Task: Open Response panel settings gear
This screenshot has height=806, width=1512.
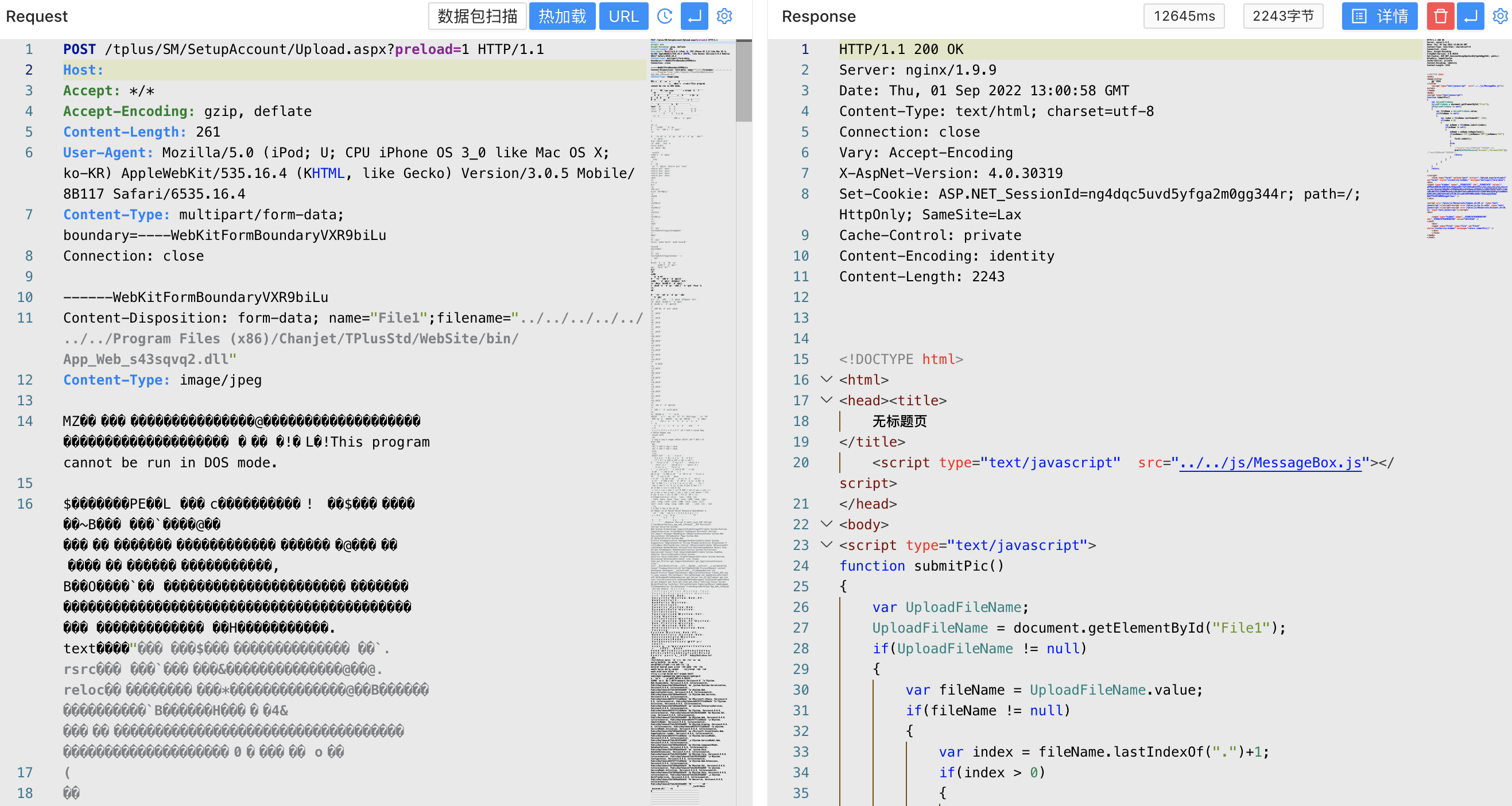Action: 1501,16
